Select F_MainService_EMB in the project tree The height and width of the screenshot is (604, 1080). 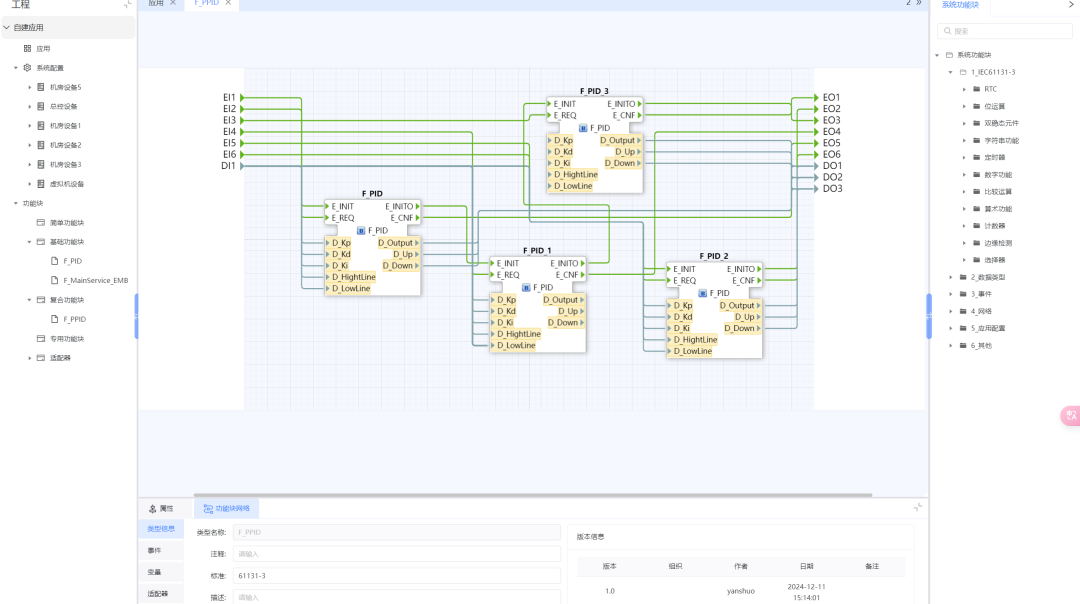[x=95, y=281]
